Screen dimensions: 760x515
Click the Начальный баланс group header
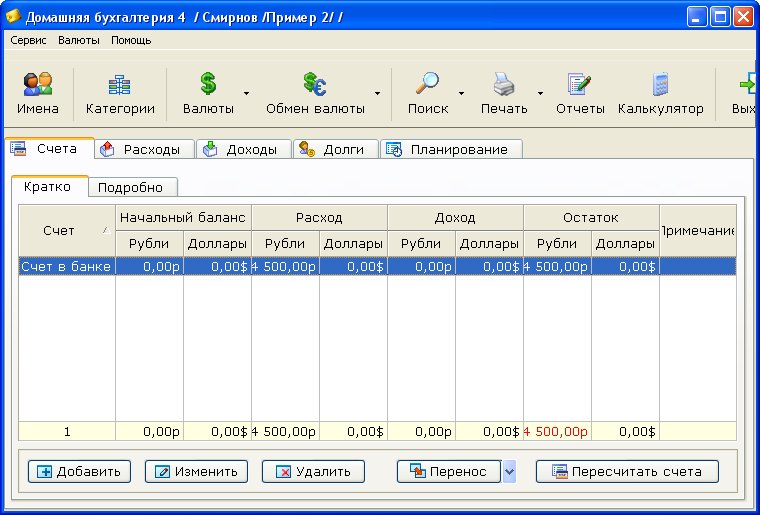(x=183, y=218)
